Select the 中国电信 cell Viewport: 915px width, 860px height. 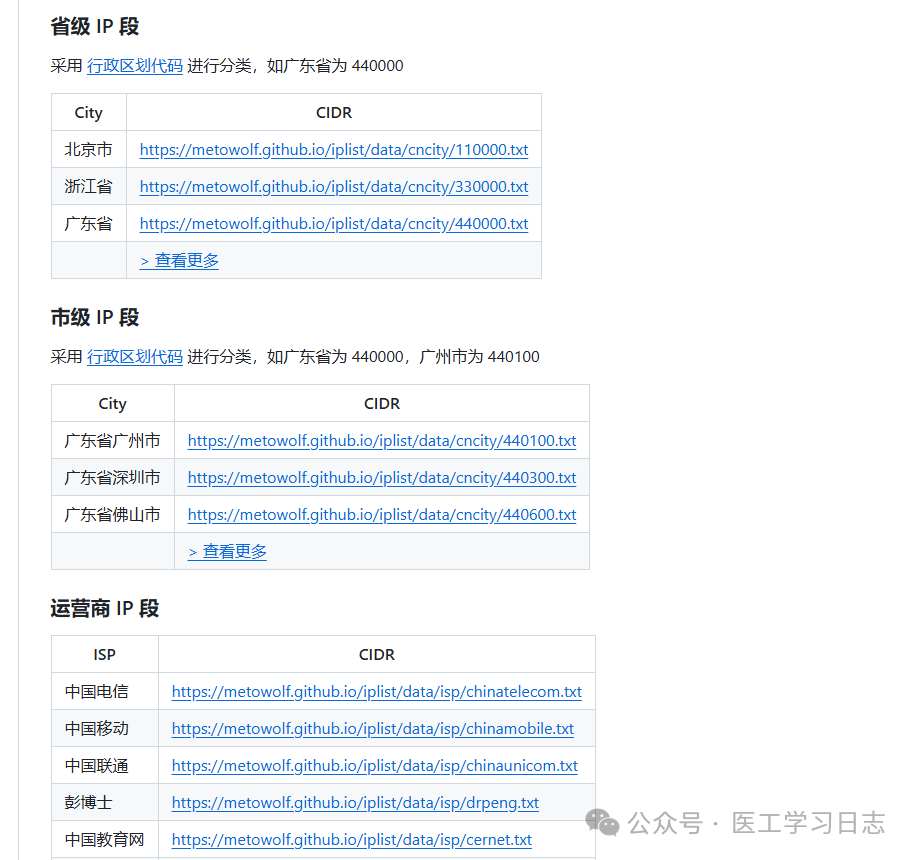104,692
